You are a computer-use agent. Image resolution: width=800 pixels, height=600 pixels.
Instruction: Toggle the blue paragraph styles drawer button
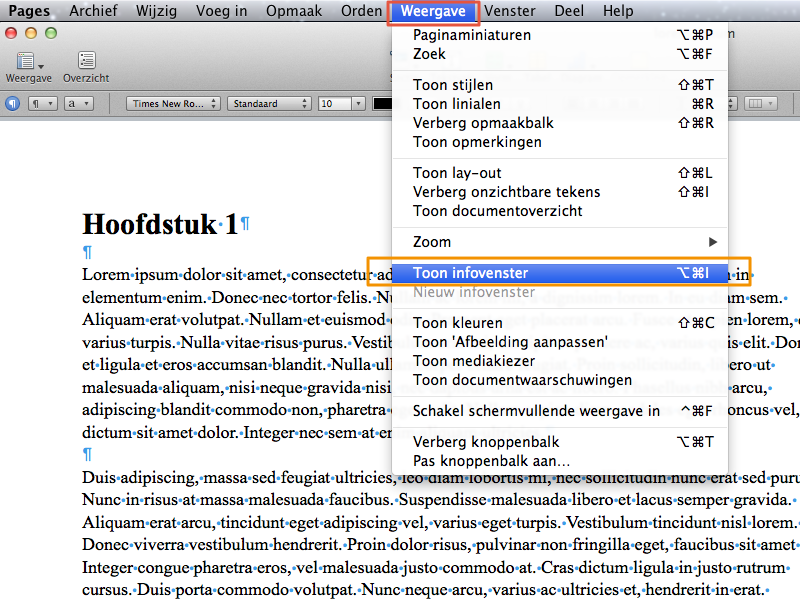point(12,104)
